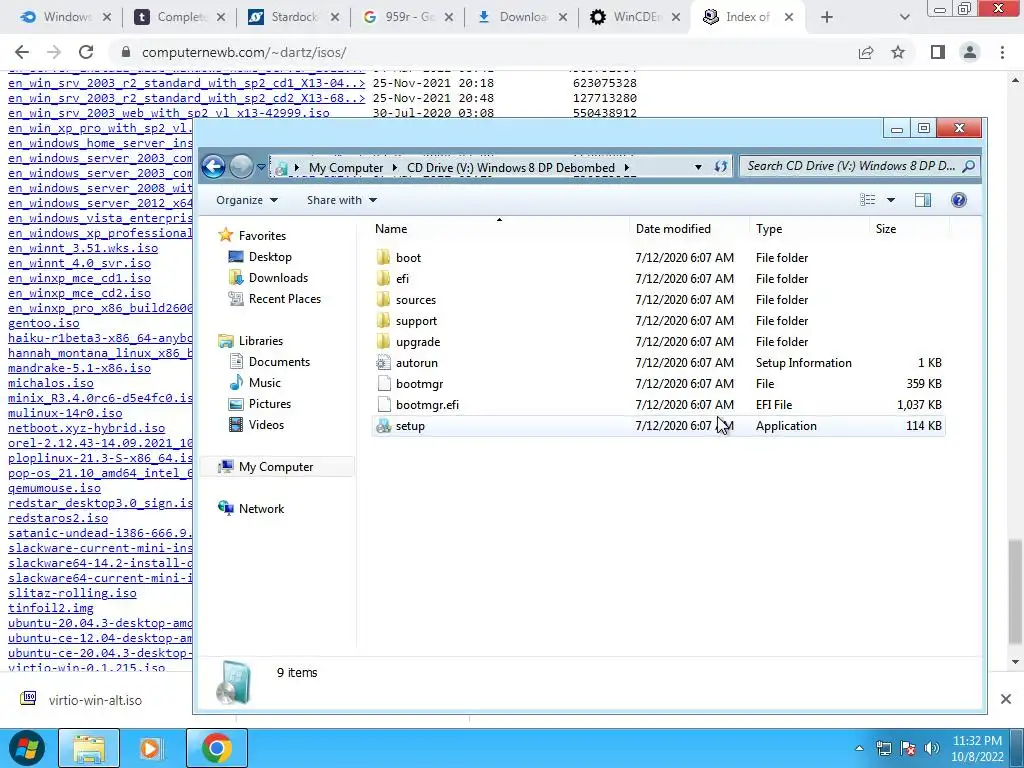Select the bootmgr file icon
Screen dimensions: 1024x768
coord(383,383)
